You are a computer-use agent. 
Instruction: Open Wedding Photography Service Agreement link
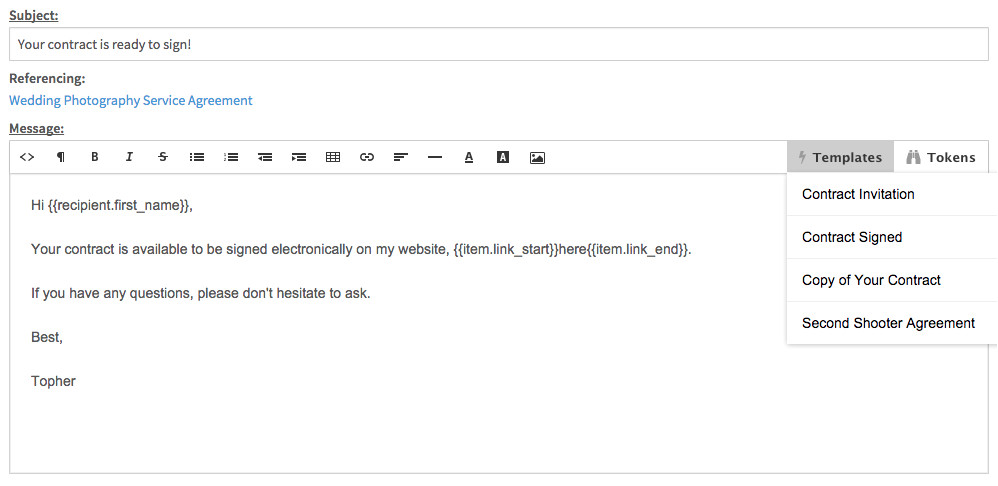pyautogui.click(x=131, y=100)
